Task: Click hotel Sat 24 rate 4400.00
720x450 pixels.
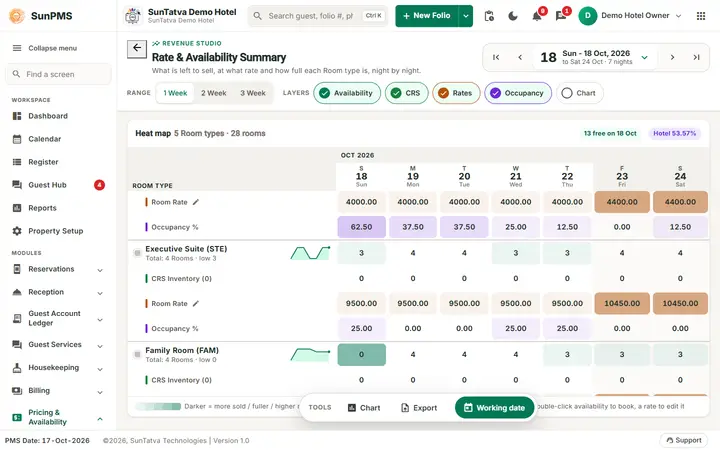Action: click(x=680, y=202)
